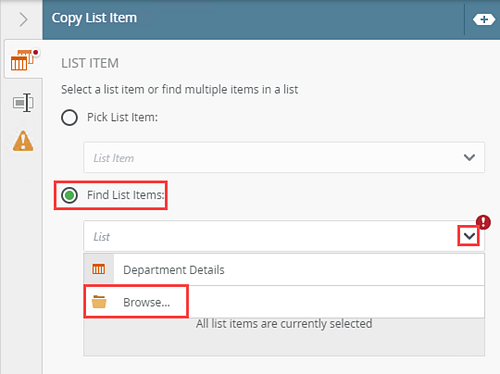Click the All list items selected message
The image size is (500, 374).
tap(284, 324)
